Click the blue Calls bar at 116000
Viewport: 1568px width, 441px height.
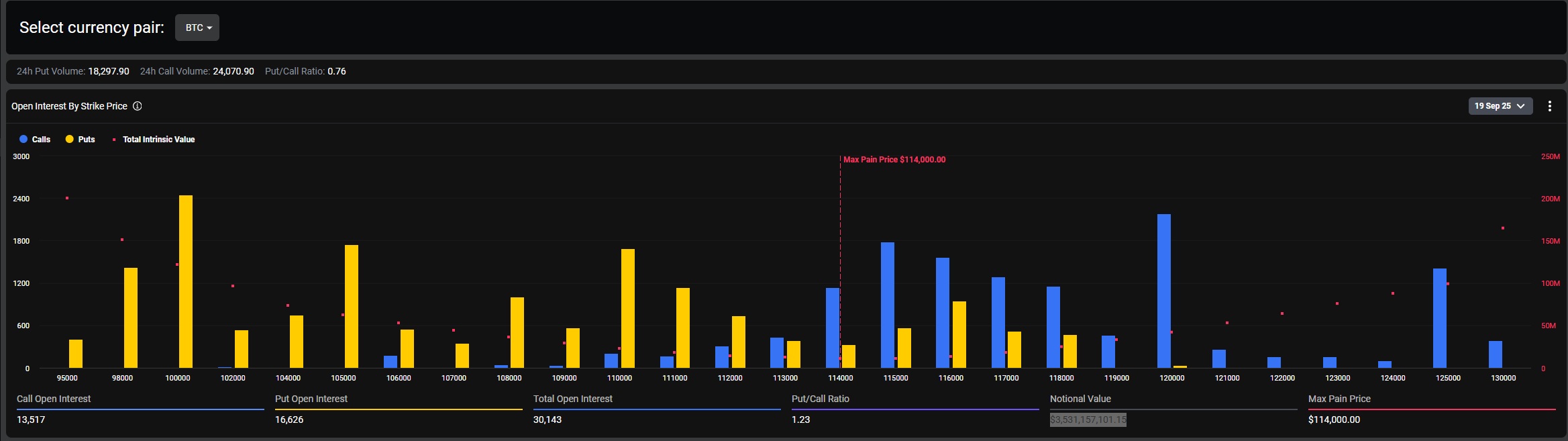[943, 313]
